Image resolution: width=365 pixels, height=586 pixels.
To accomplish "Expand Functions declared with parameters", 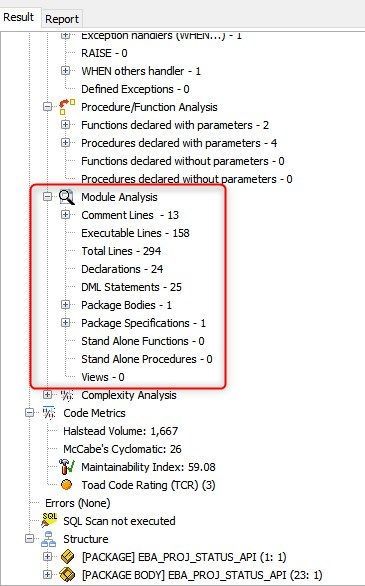I will 65,124.
